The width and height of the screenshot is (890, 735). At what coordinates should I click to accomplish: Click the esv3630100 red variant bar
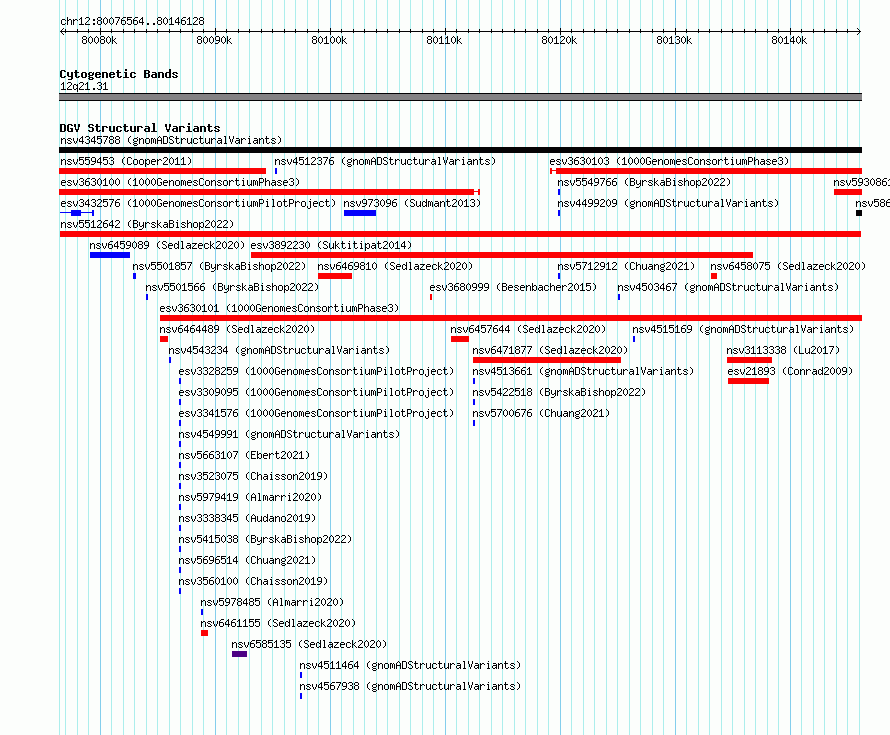coord(269,192)
